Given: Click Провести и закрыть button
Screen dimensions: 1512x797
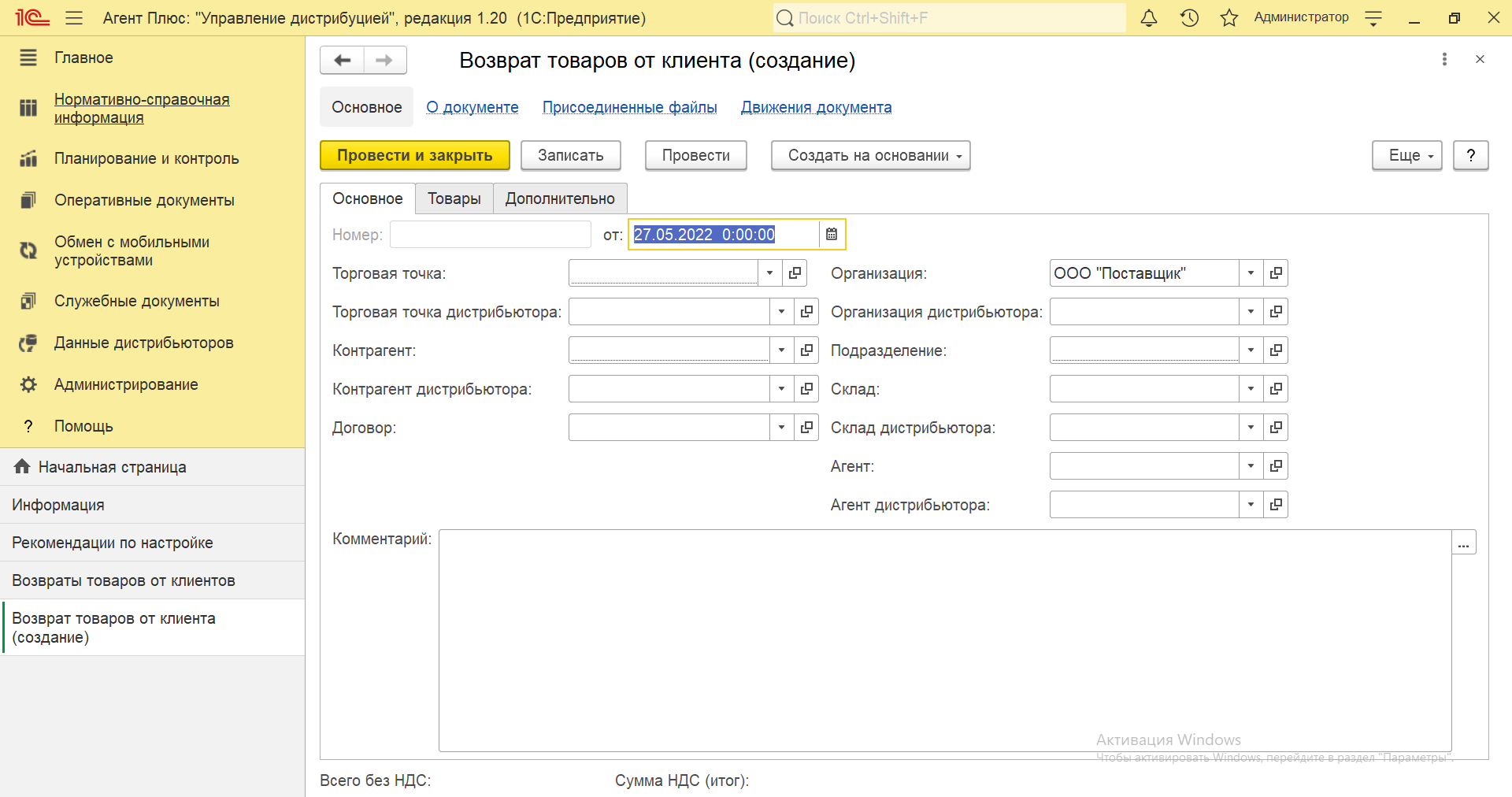Looking at the screenshot, I should [x=415, y=155].
